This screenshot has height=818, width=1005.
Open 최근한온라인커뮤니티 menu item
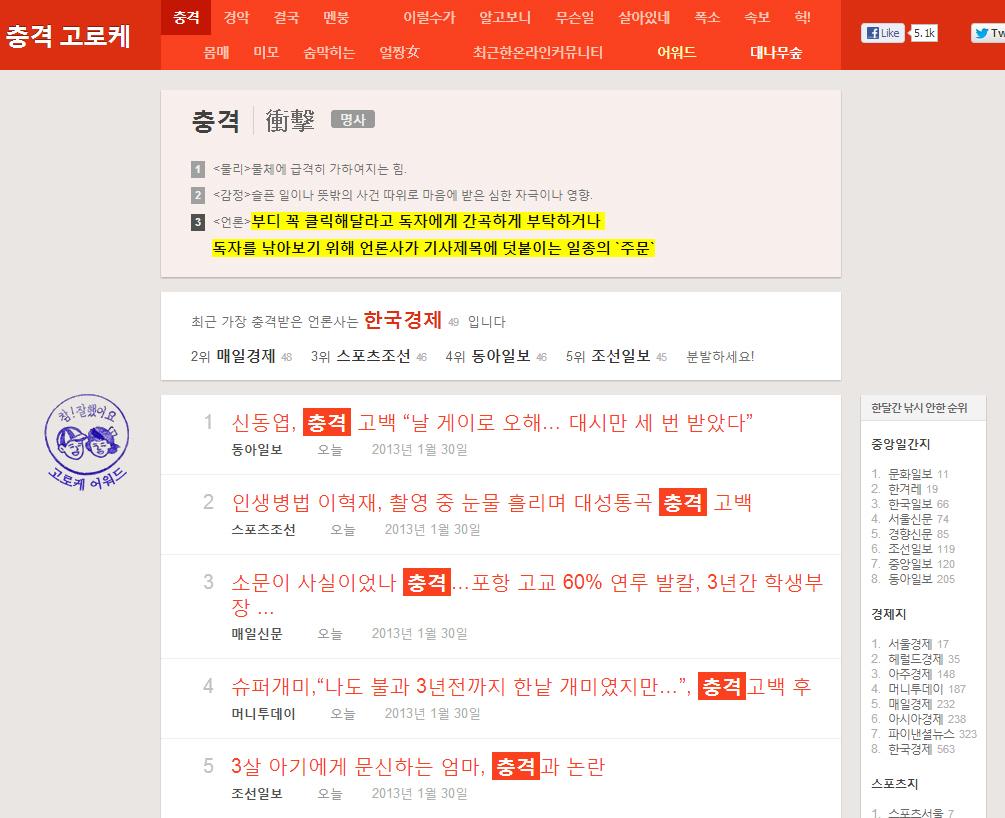(x=538, y=53)
